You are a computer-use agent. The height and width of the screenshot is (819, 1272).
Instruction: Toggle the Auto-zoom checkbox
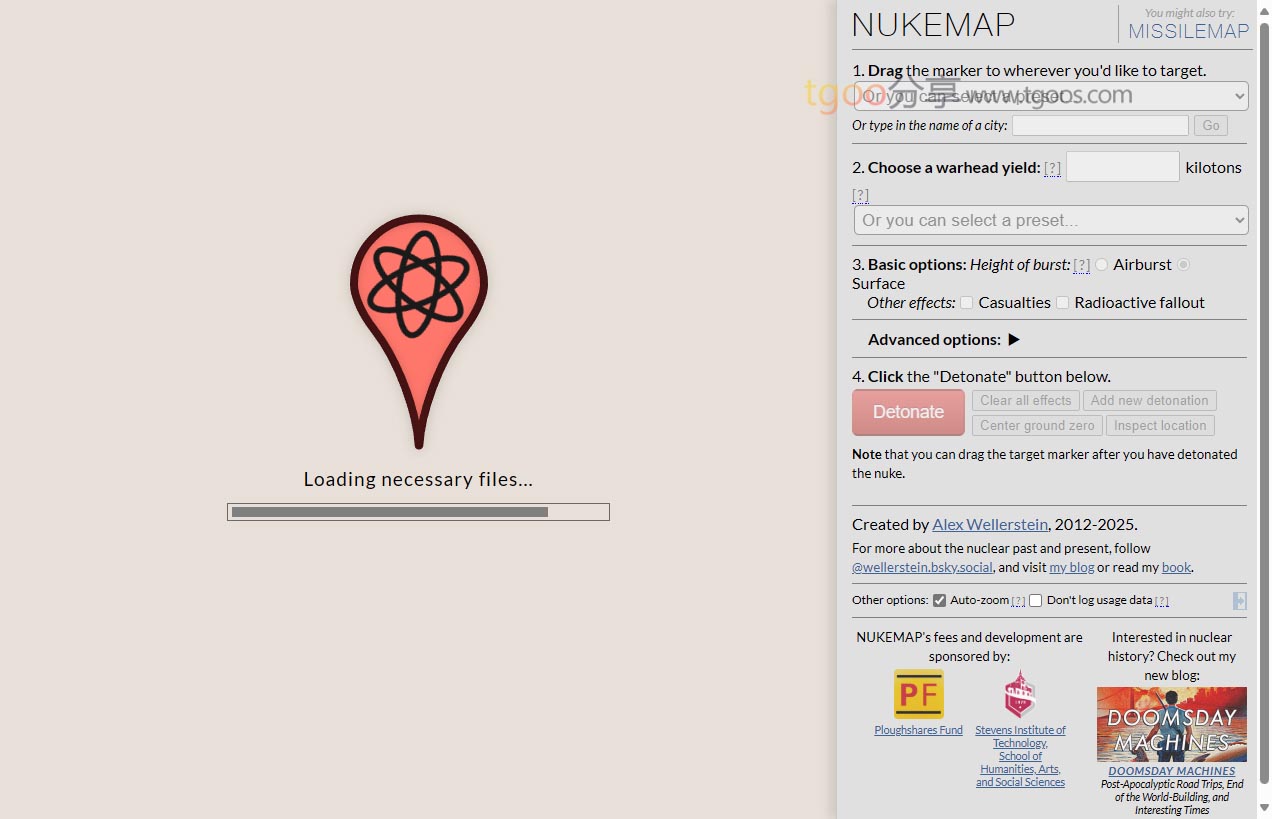[939, 601]
